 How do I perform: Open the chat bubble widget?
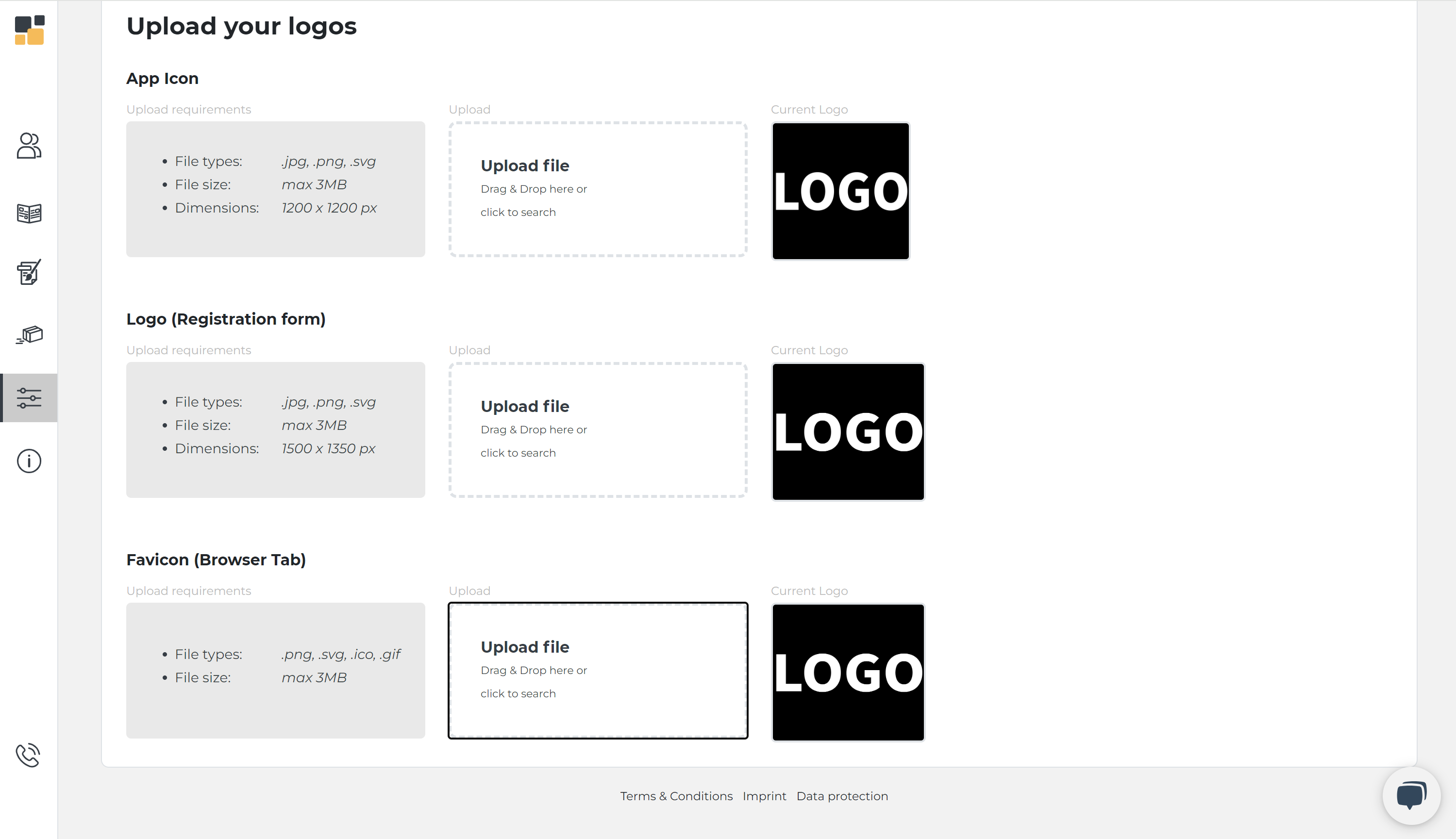1411,796
